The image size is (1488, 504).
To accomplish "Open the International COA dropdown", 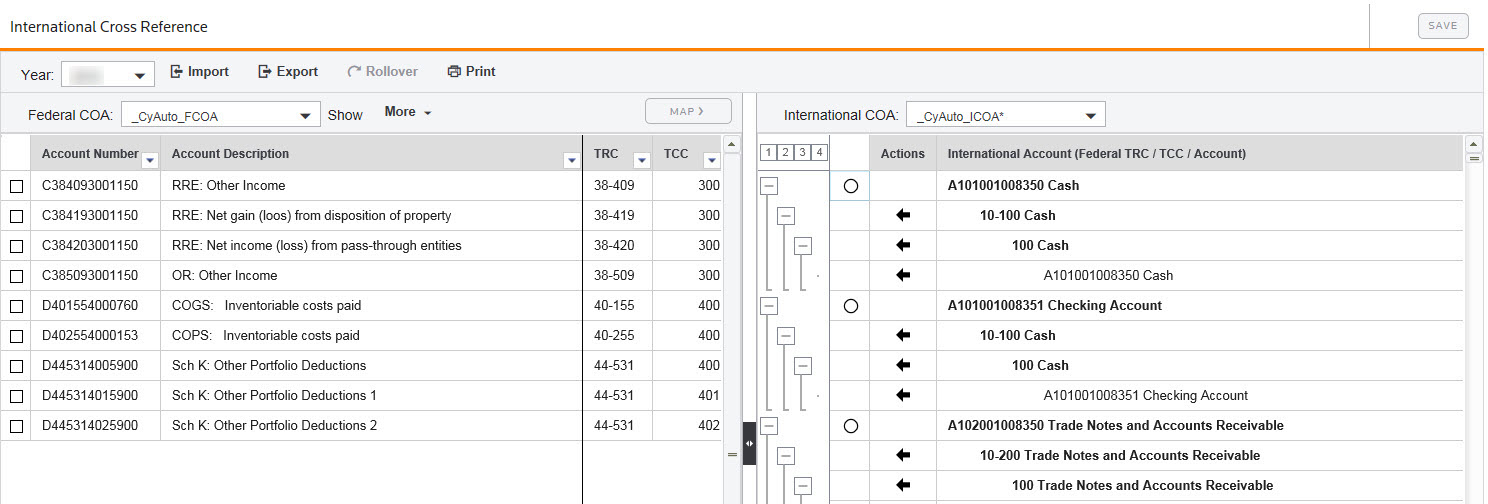I will (x=1006, y=115).
